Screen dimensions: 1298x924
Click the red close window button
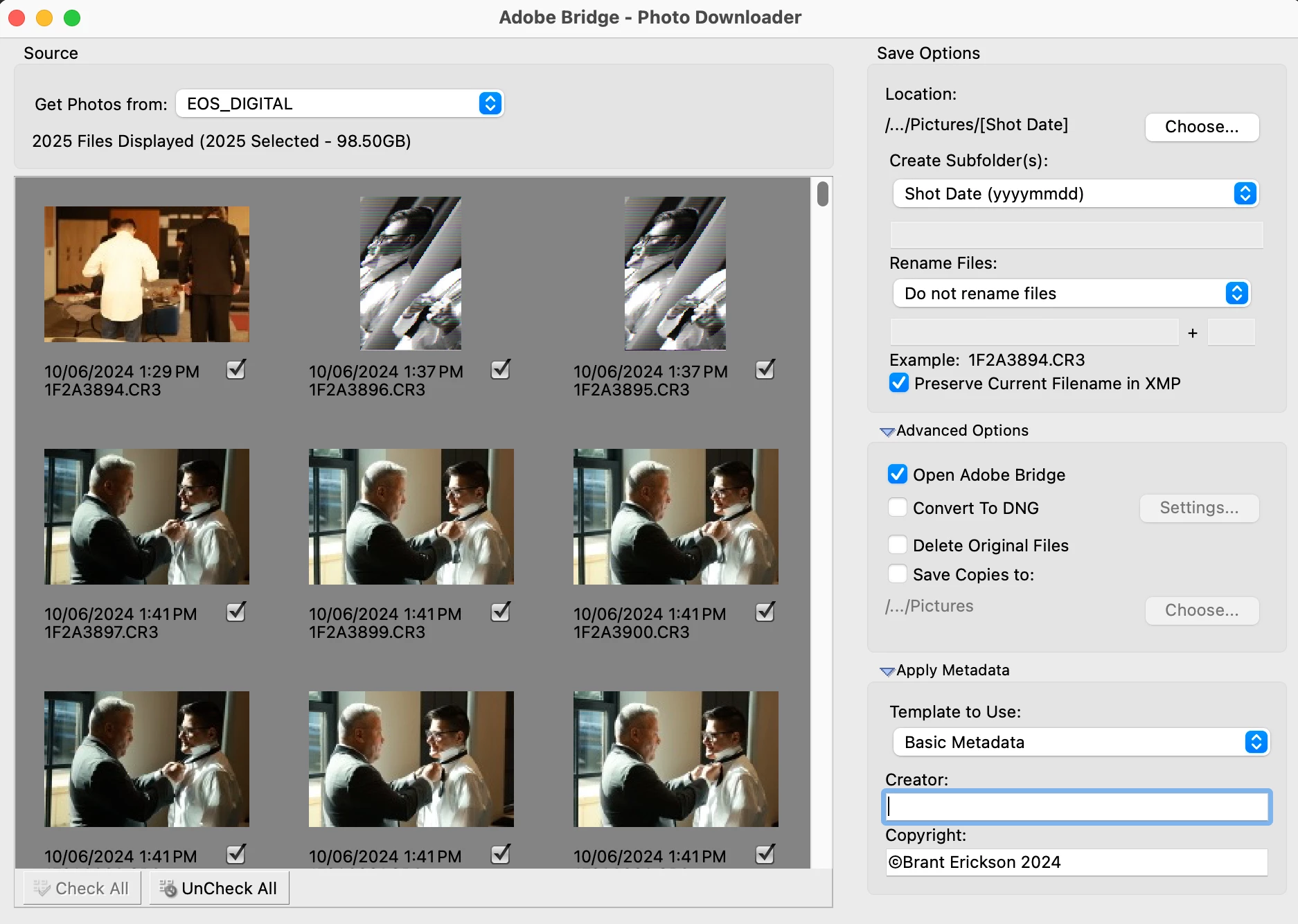pyautogui.click(x=17, y=17)
